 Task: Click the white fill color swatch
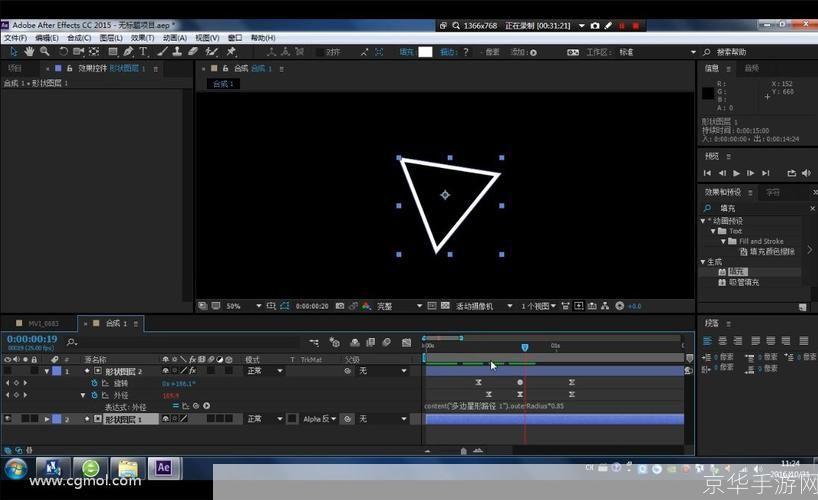coord(425,52)
